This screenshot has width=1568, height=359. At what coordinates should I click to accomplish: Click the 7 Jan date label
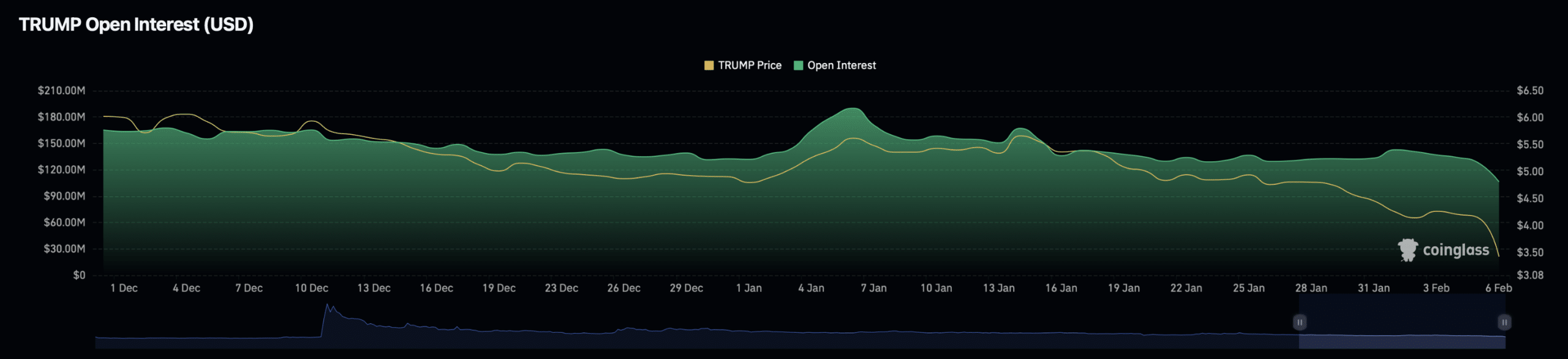click(873, 288)
